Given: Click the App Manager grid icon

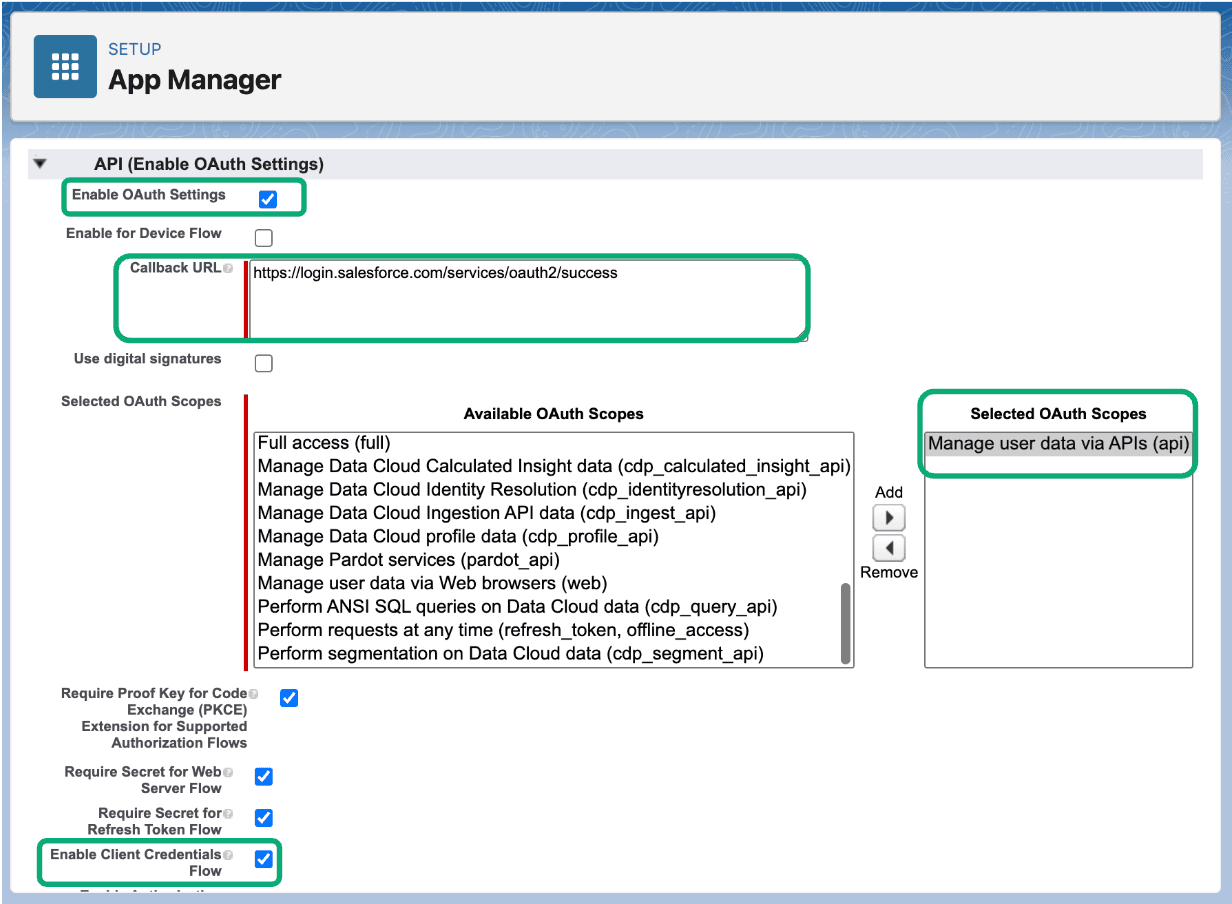Looking at the screenshot, I should click(x=65, y=66).
